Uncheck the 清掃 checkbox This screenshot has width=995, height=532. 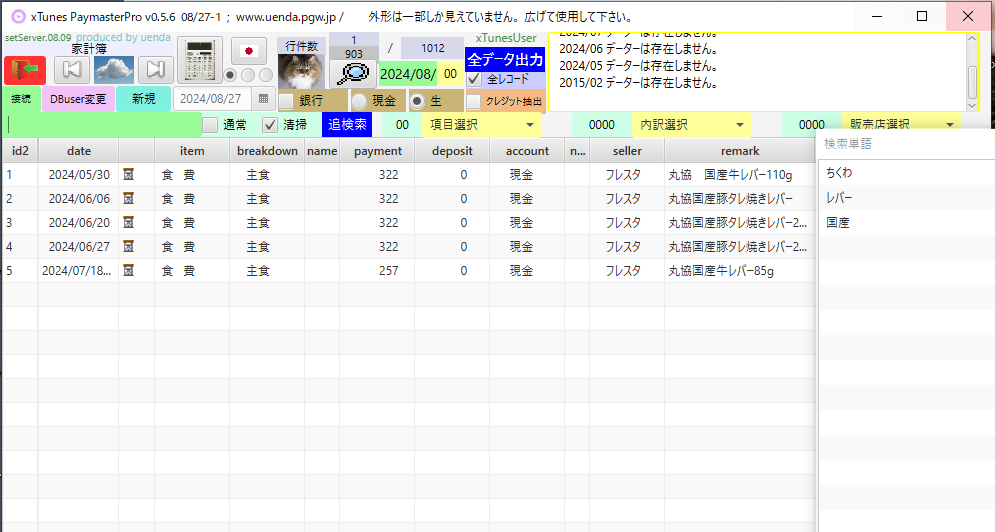[x=269, y=125]
